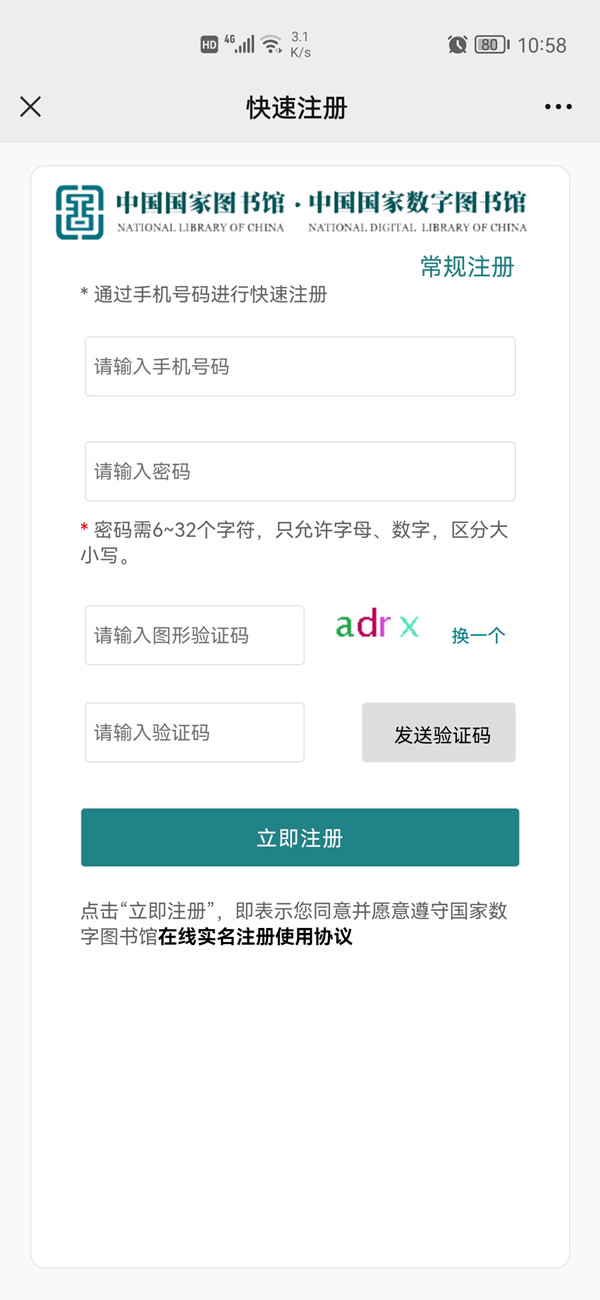Screen dimensions: 600x1300
Task: Click the captcha image showing adr x
Action: click(x=377, y=625)
